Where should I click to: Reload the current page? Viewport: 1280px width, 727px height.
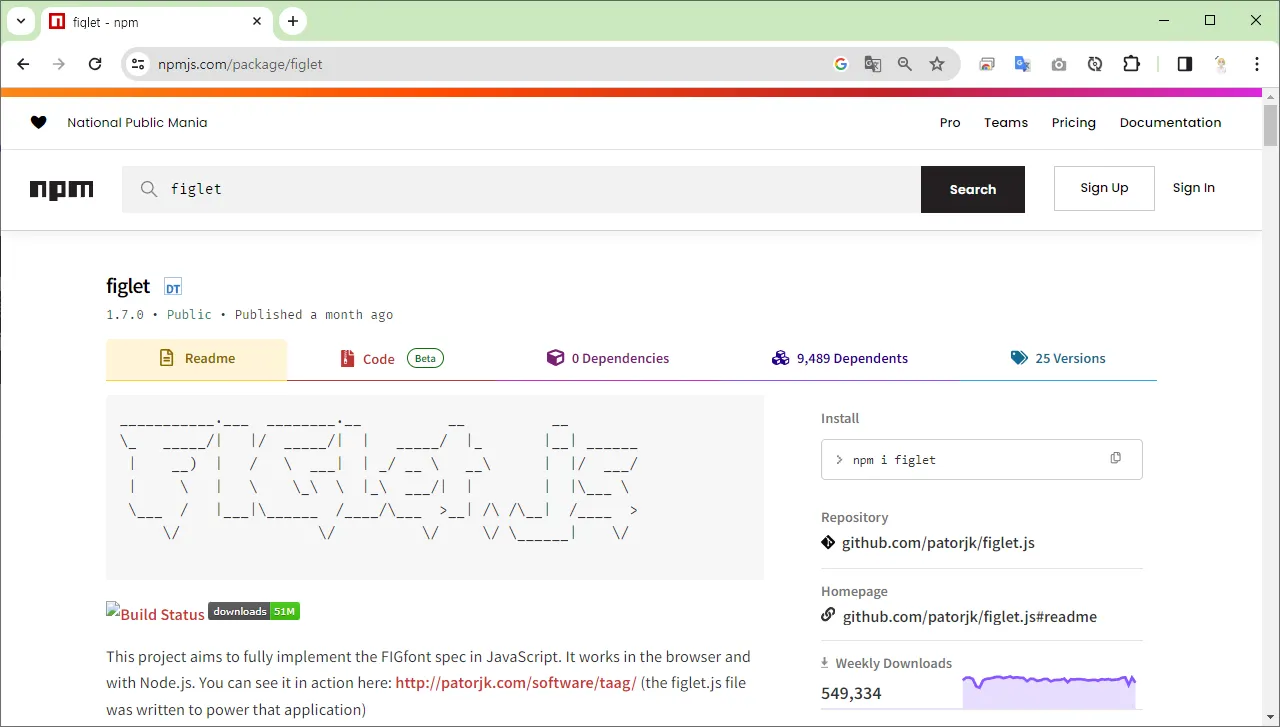tap(95, 64)
